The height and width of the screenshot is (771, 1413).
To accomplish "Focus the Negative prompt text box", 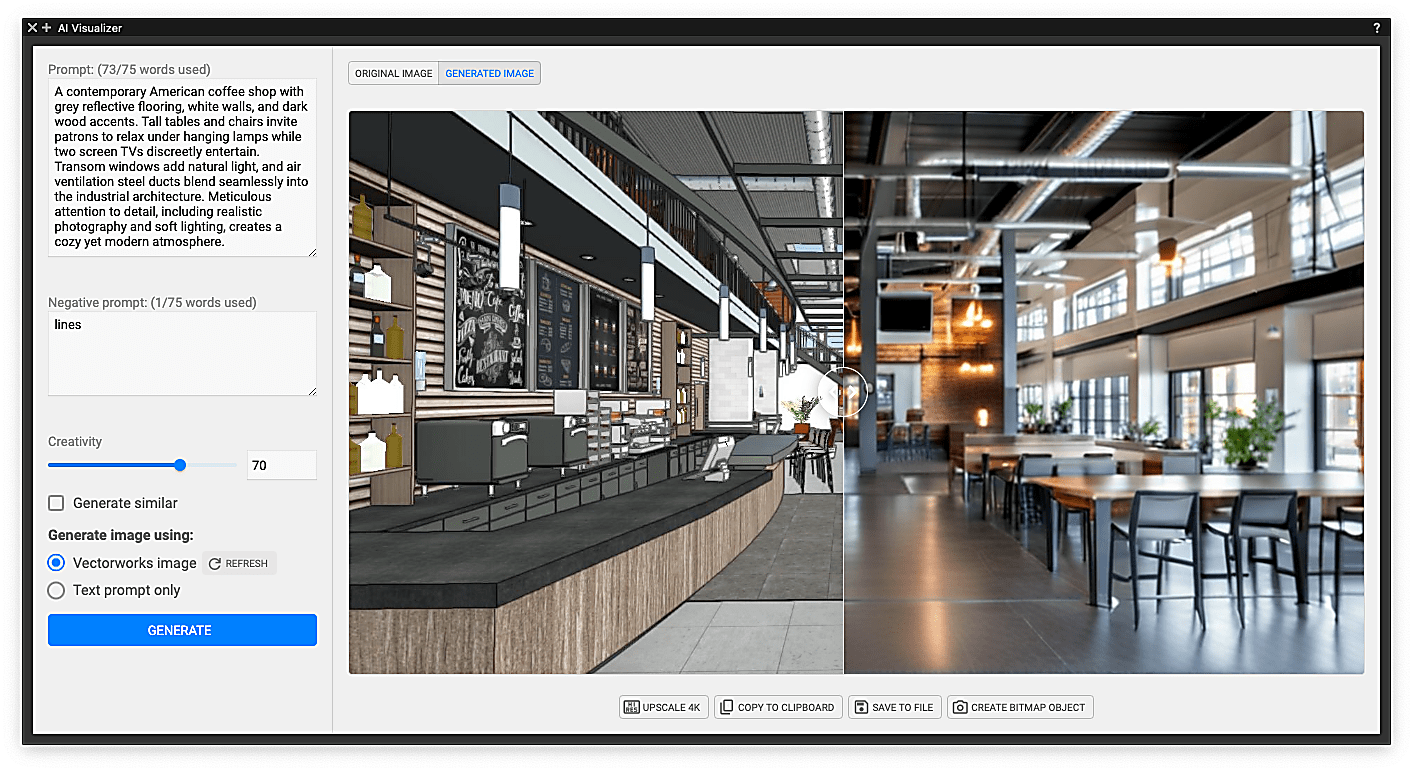I will pyautogui.click(x=182, y=353).
